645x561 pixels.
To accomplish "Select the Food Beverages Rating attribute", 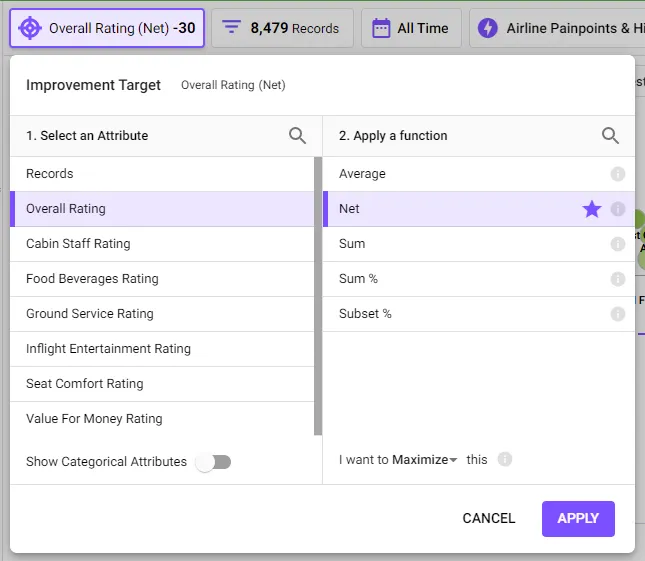I will [162, 278].
